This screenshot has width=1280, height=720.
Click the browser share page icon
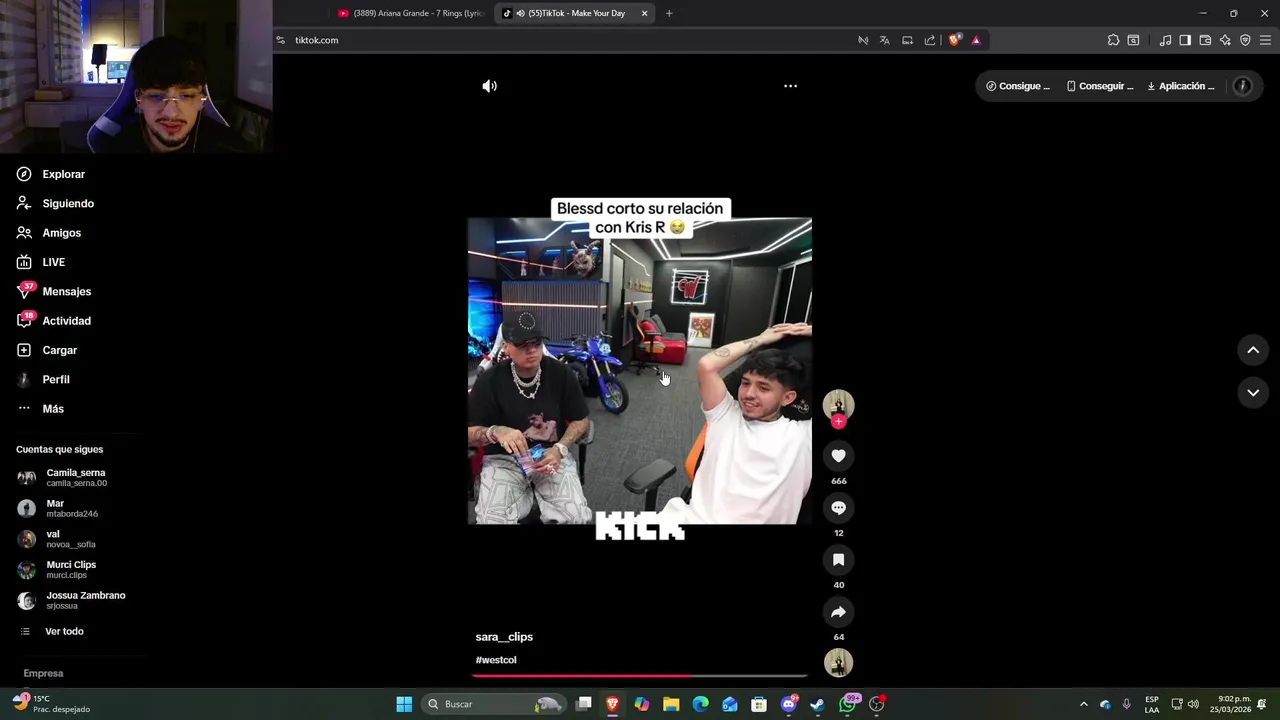930,40
